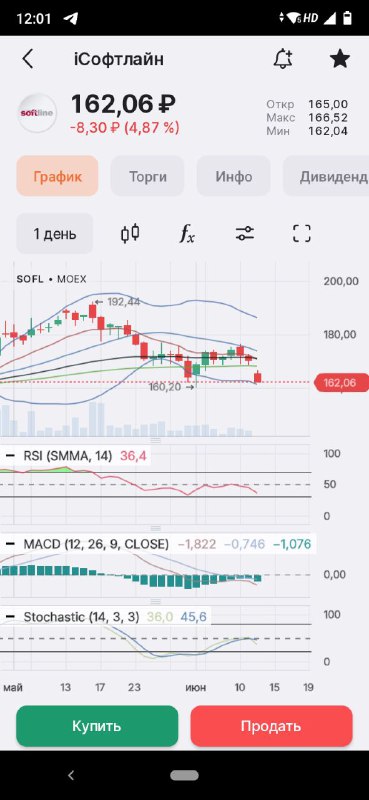Switch to the Торги tab
The height and width of the screenshot is (800, 369).
147,177
